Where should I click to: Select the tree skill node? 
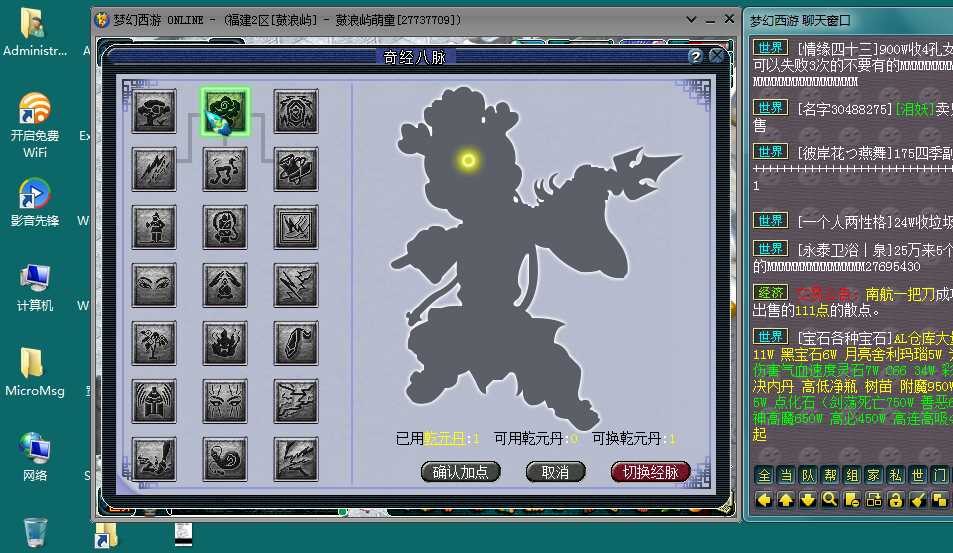(154, 112)
